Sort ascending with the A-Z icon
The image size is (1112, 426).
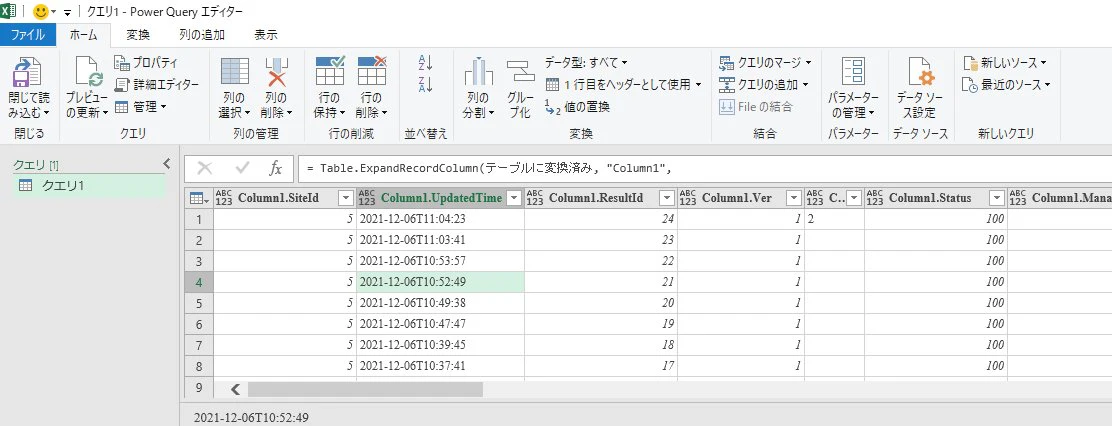coord(426,62)
